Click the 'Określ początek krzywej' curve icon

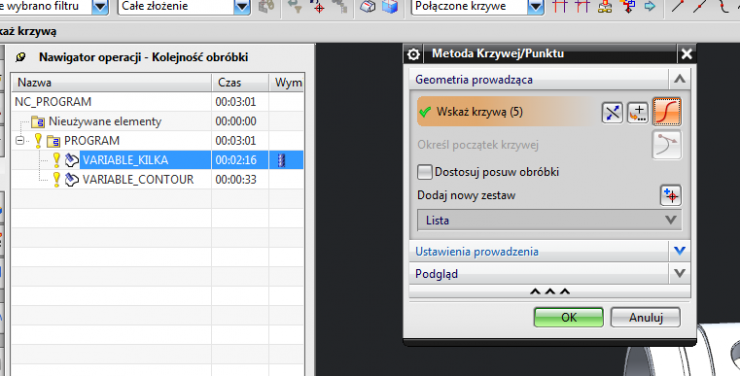tap(666, 144)
